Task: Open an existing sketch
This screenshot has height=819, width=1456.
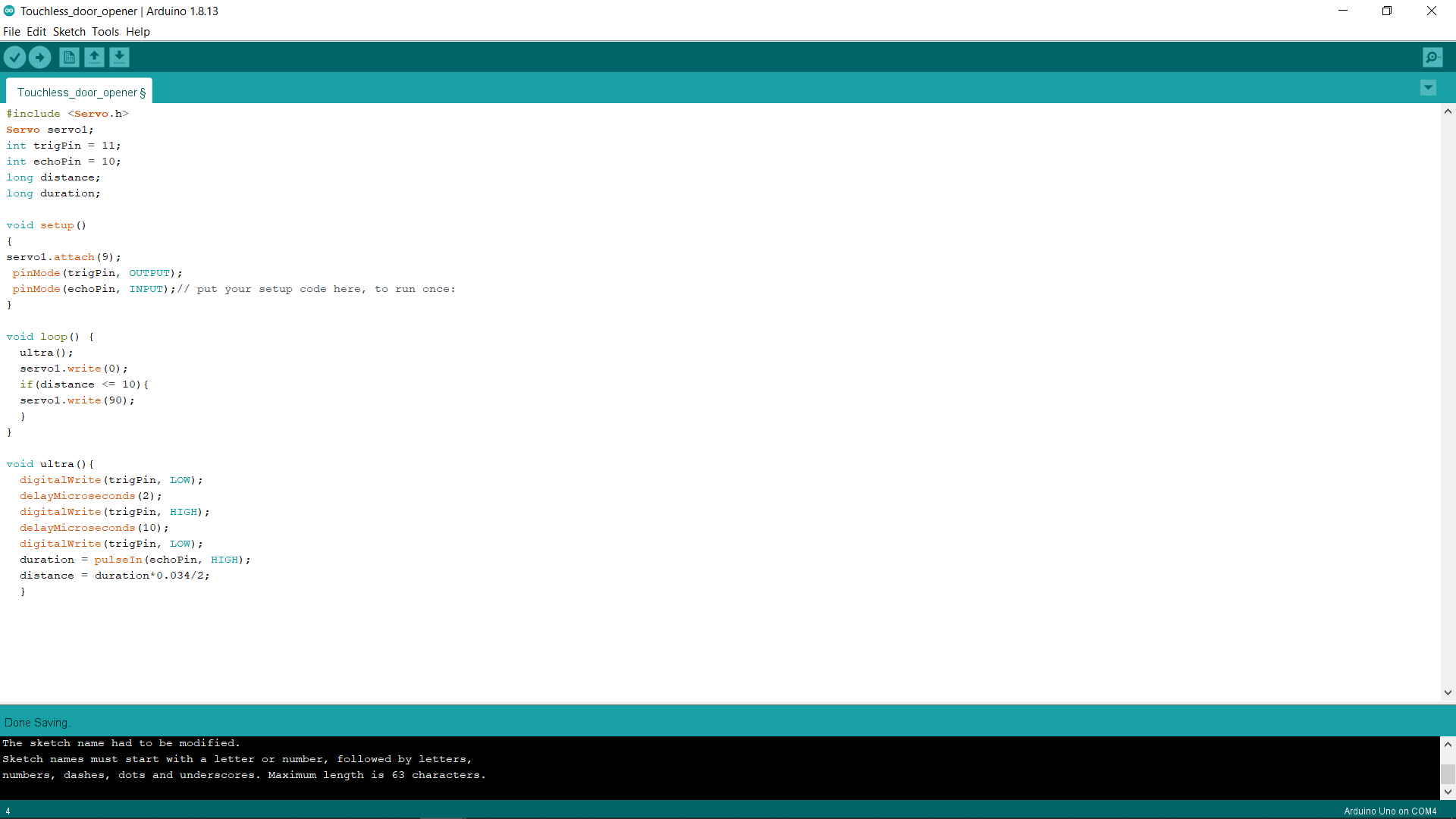Action: 94,57
